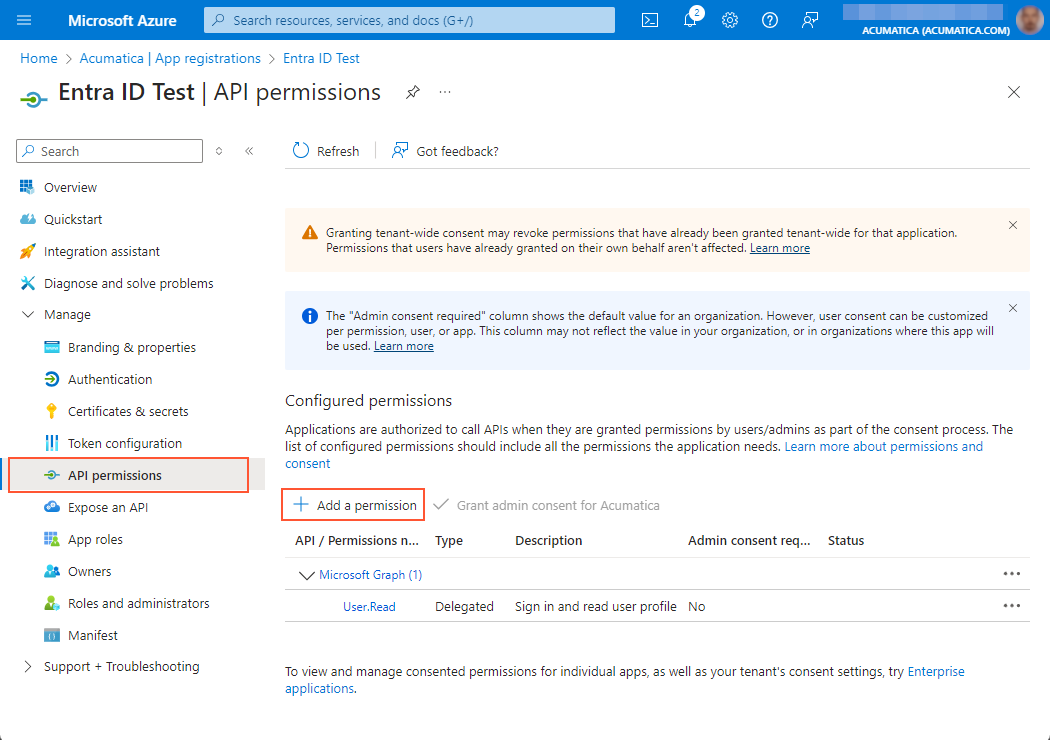
Task: Collapse the left navigation pane
Action: click(x=249, y=151)
